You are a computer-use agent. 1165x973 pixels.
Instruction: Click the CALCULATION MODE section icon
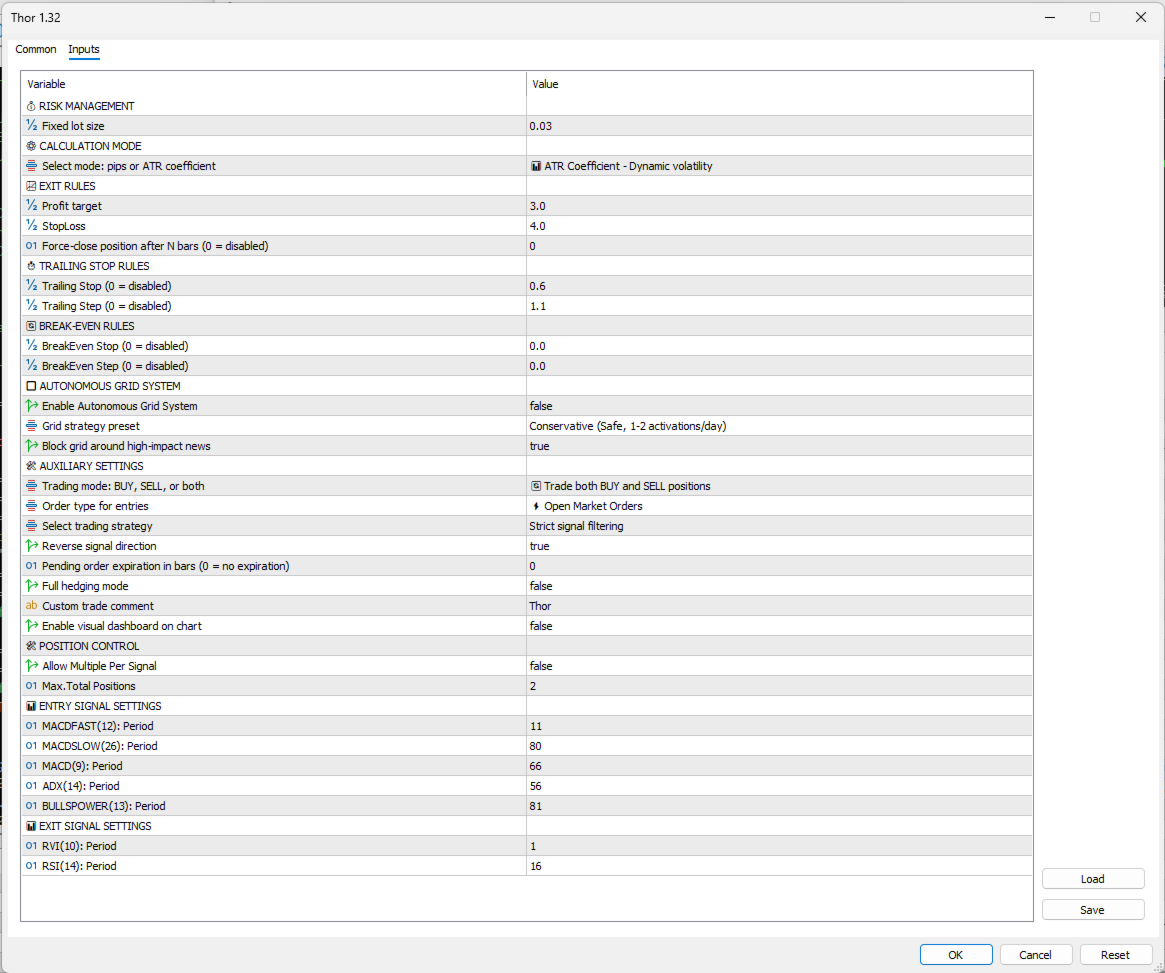(x=31, y=146)
